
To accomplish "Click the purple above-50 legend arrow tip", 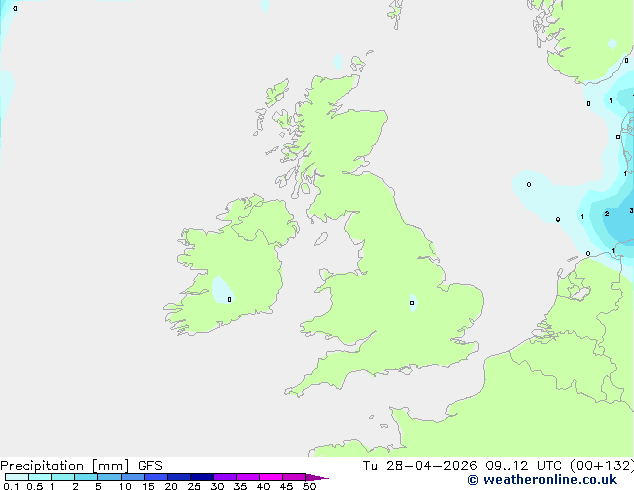I will [x=317, y=477].
